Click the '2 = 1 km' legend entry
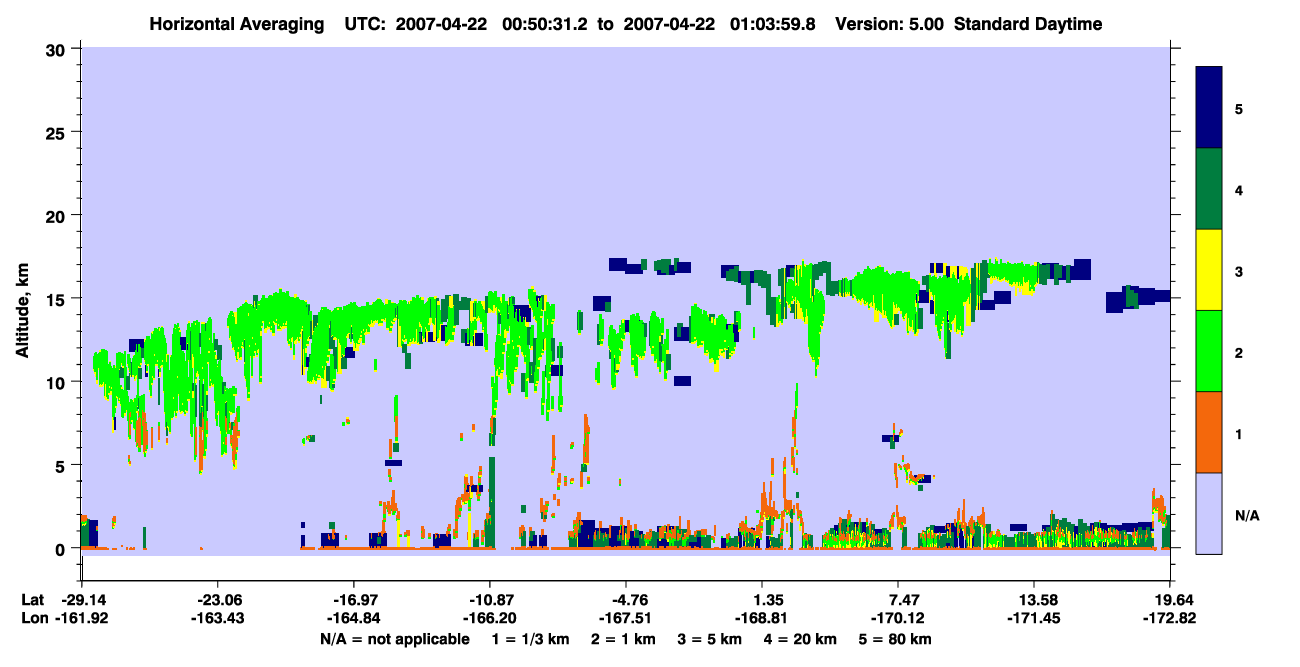 point(622,639)
